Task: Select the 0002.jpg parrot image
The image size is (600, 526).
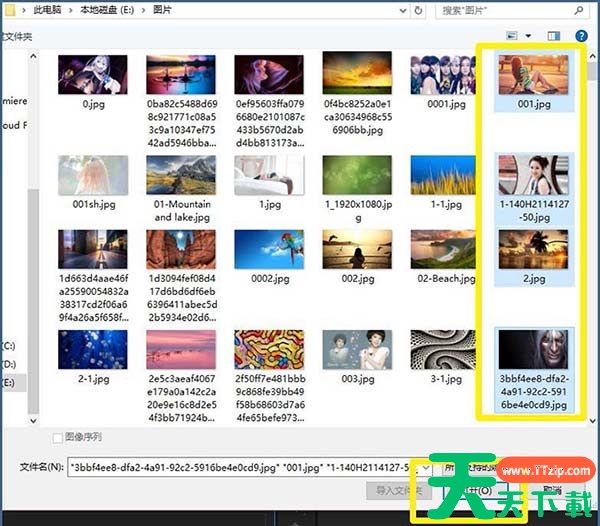Action: click(x=269, y=249)
